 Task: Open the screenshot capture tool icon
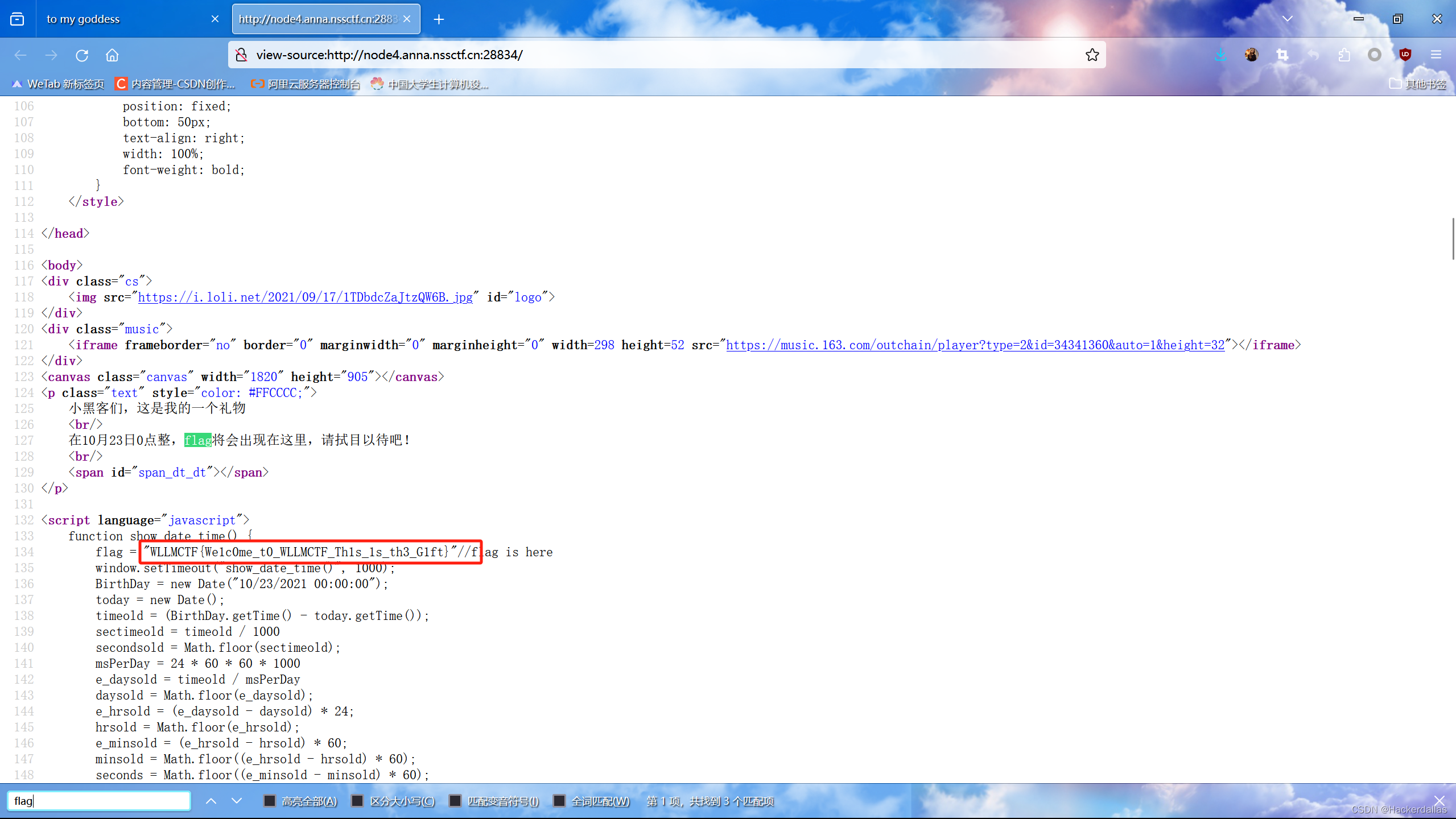(x=1282, y=55)
